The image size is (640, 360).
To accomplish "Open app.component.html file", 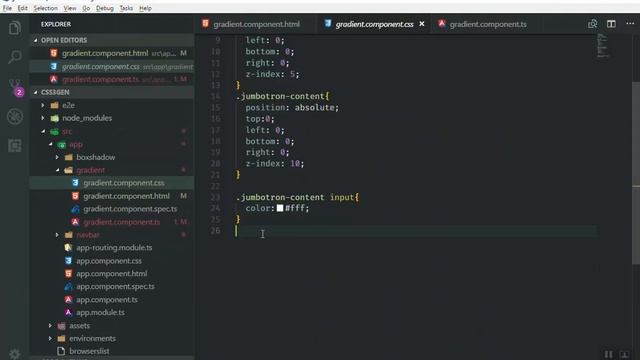I will (x=111, y=274).
